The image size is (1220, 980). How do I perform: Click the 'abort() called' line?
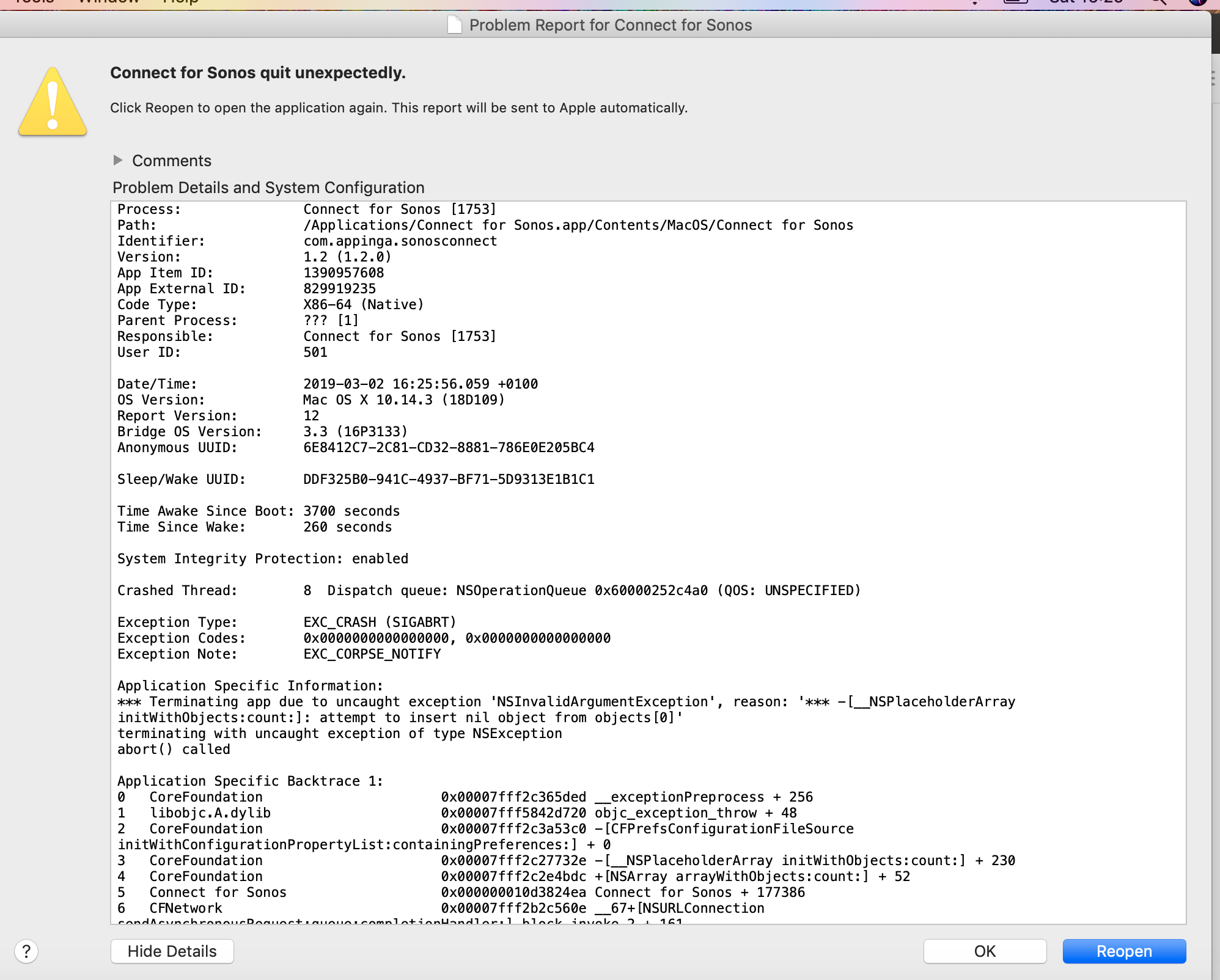click(174, 750)
